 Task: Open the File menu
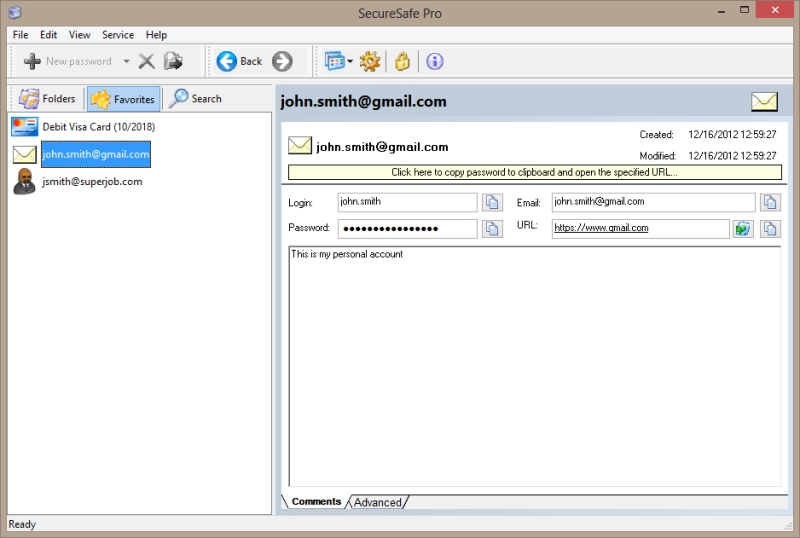(20, 35)
